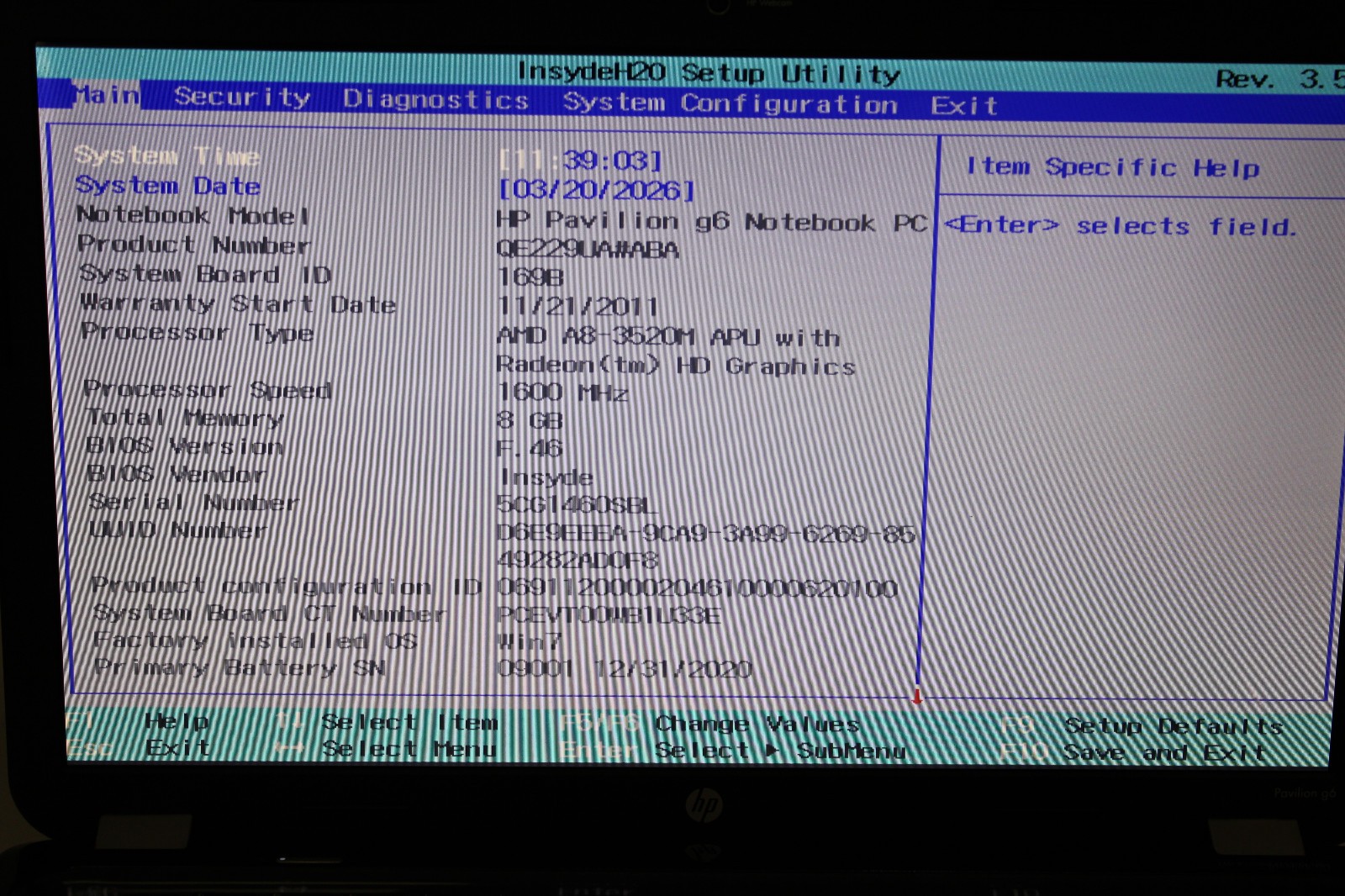Image resolution: width=1345 pixels, height=896 pixels.
Task: Click the Primary Battery SN label
Action: pos(240,667)
